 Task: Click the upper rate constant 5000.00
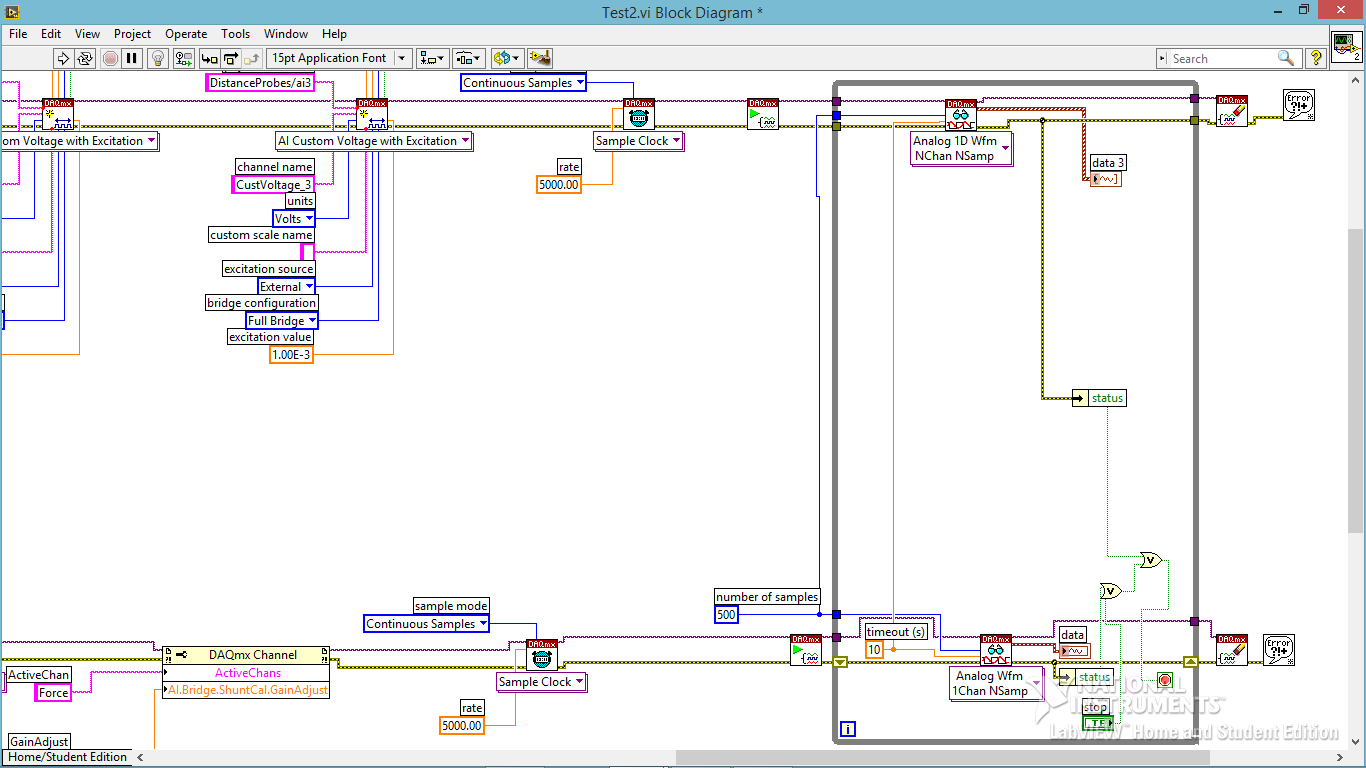[560, 184]
